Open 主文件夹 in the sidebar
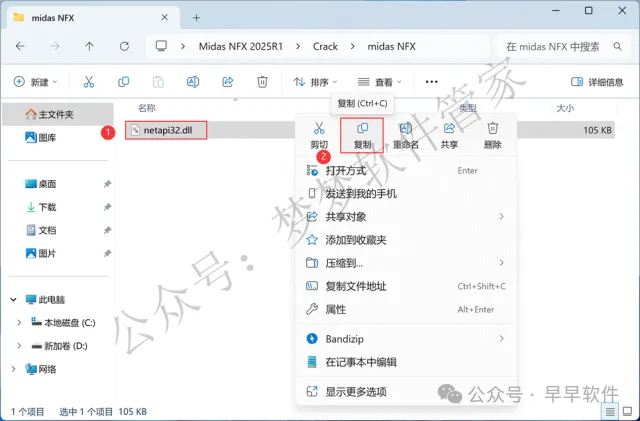 click(x=56, y=114)
